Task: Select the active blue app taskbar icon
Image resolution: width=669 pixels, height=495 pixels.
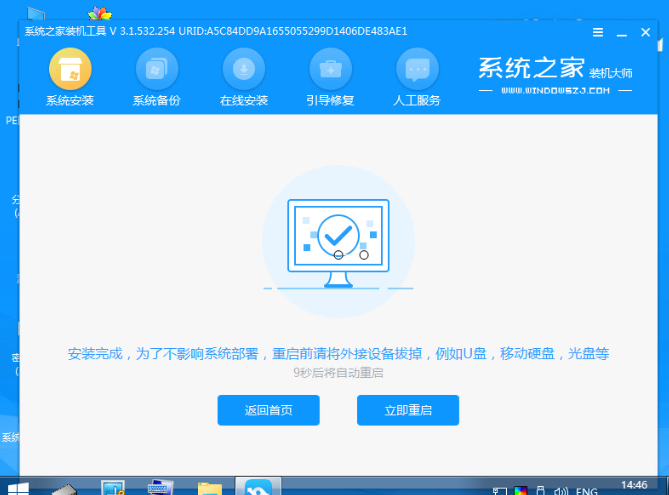Action: pyautogui.click(x=258, y=488)
